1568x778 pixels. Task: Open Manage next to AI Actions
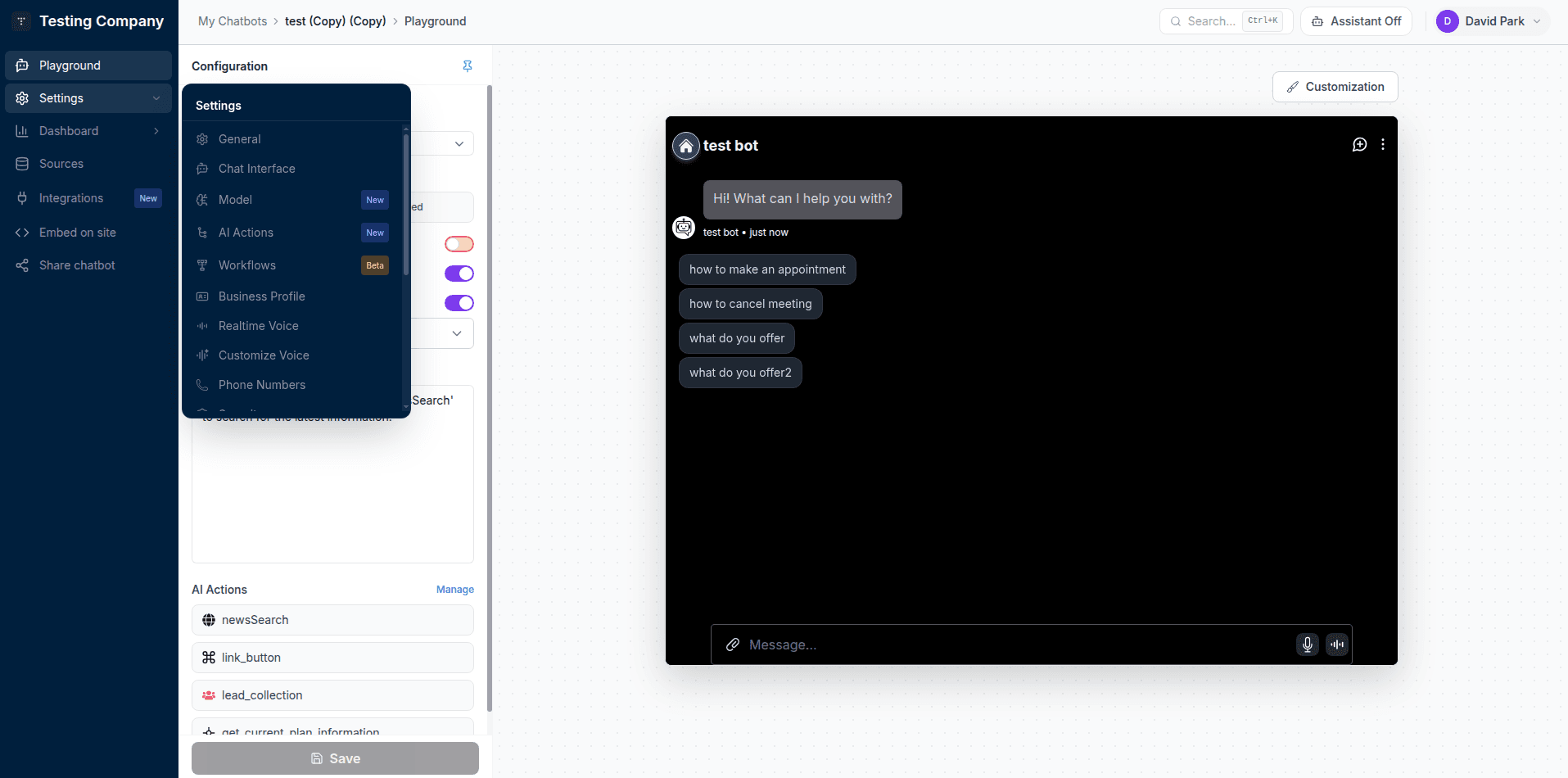click(x=455, y=589)
